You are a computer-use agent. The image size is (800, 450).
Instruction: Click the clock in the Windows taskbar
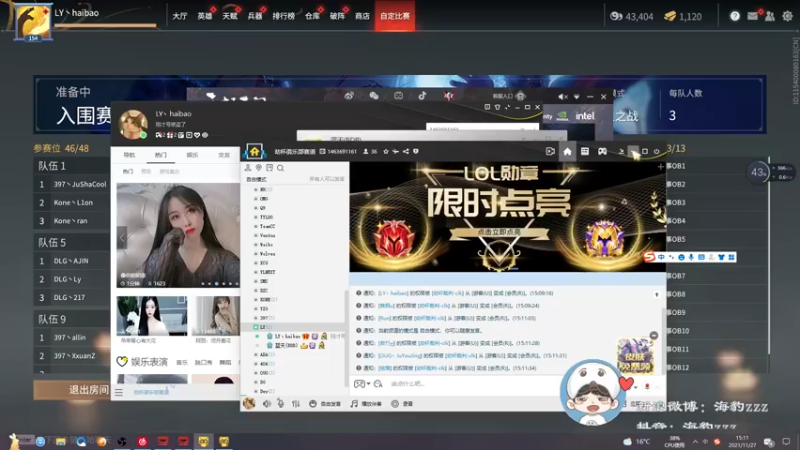(742, 441)
